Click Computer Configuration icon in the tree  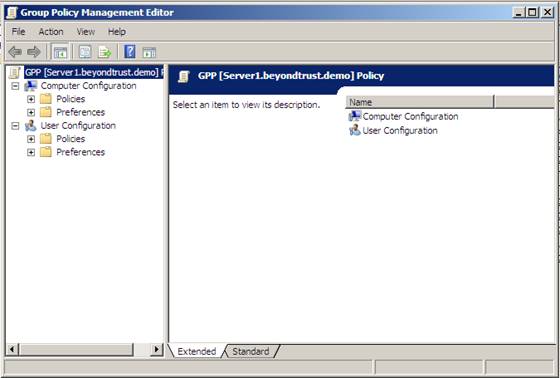pyautogui.click(x=31, y=86)
